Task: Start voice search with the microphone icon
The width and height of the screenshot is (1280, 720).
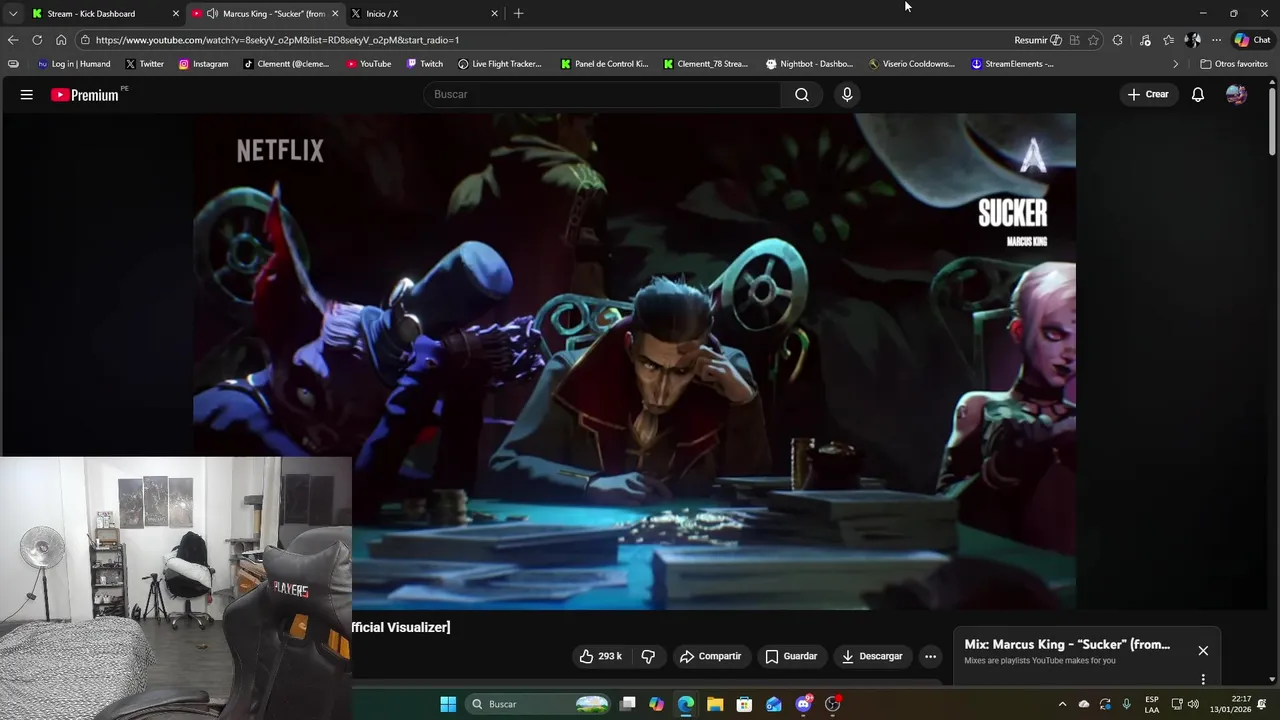Action: [x=847, y=95]
